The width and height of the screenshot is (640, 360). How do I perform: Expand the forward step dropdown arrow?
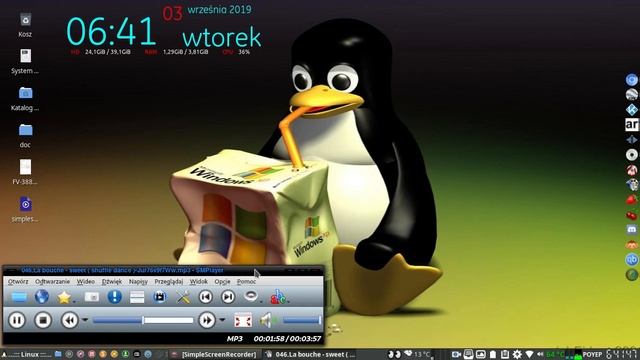[222, 320]
